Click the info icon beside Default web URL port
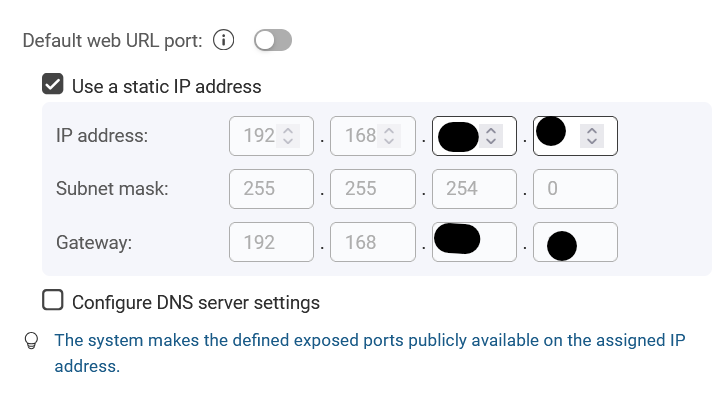The height and width of the screenshot is (401, 717). pyautogui.click(x=224, y=41)
